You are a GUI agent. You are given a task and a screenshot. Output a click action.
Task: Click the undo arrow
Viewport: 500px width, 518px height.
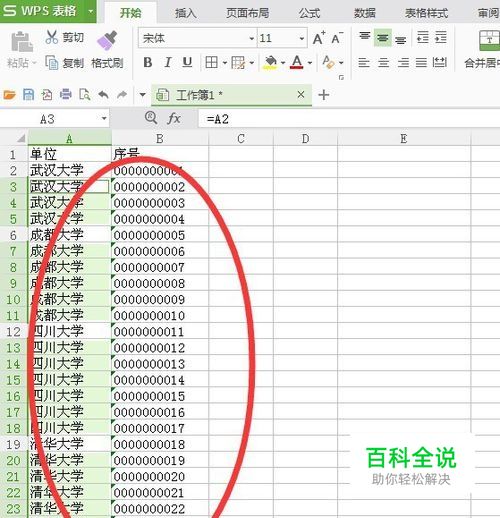pyautogui.click(x=104, y=95)
